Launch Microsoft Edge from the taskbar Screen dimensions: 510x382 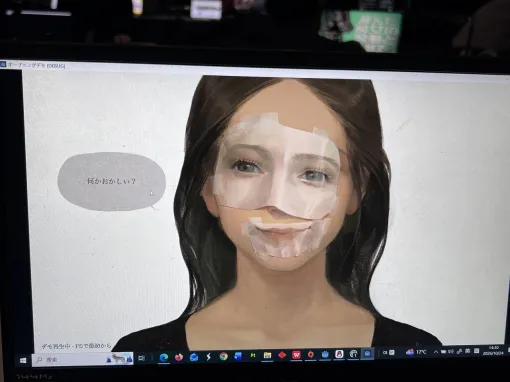(x=163, y=358)
